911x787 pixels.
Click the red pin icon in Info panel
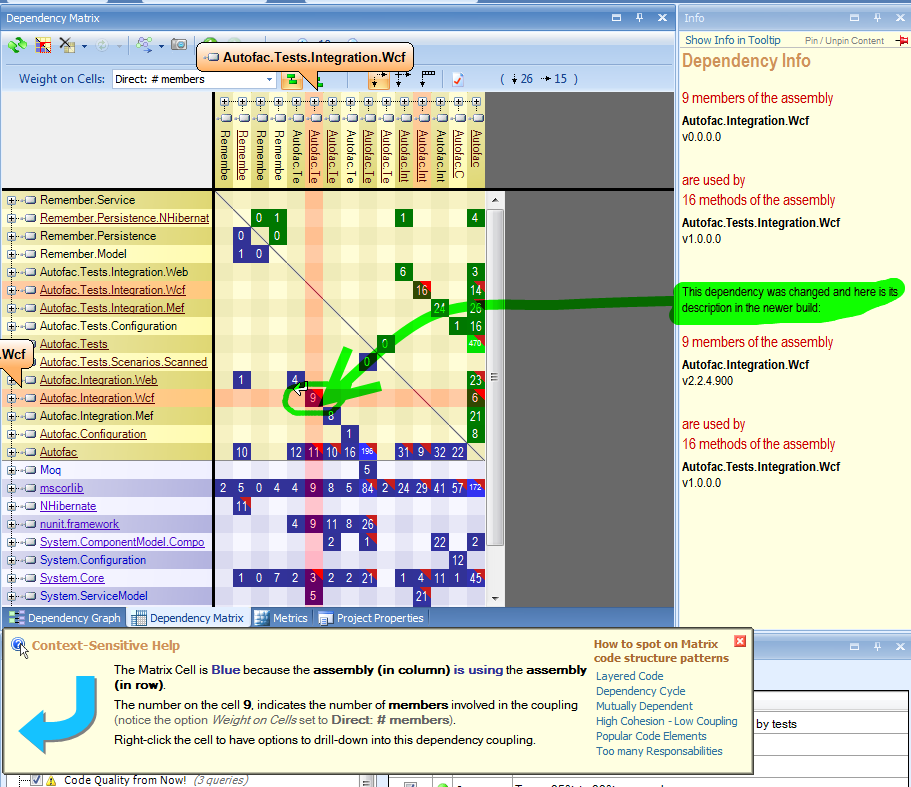tap(902, 41)
